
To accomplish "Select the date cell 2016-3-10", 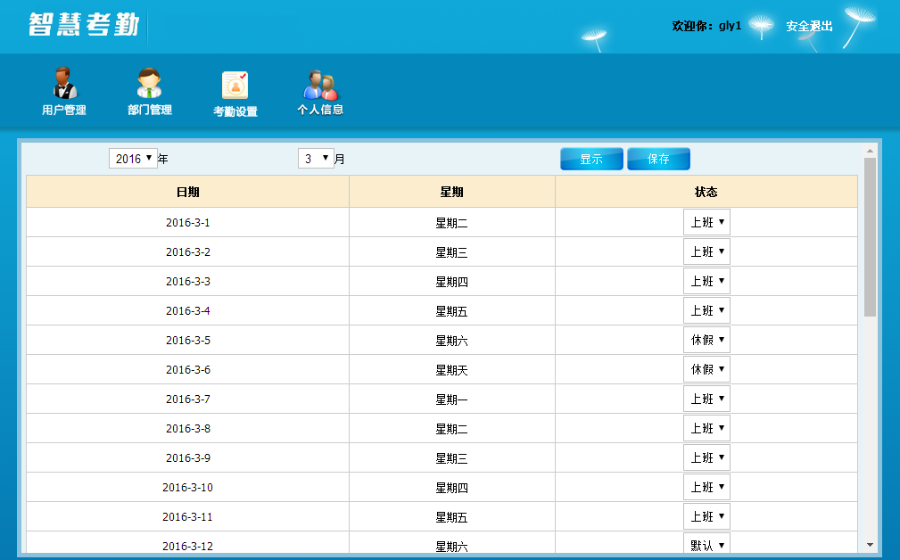I will click(x=188, y=487).
